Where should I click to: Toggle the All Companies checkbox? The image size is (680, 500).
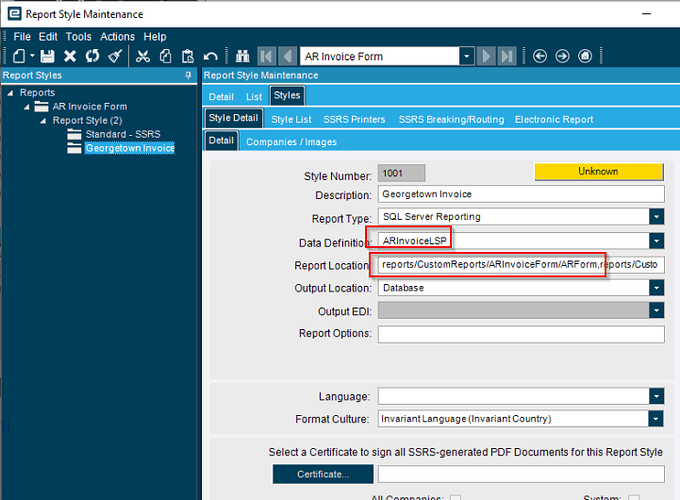[455, 497]
